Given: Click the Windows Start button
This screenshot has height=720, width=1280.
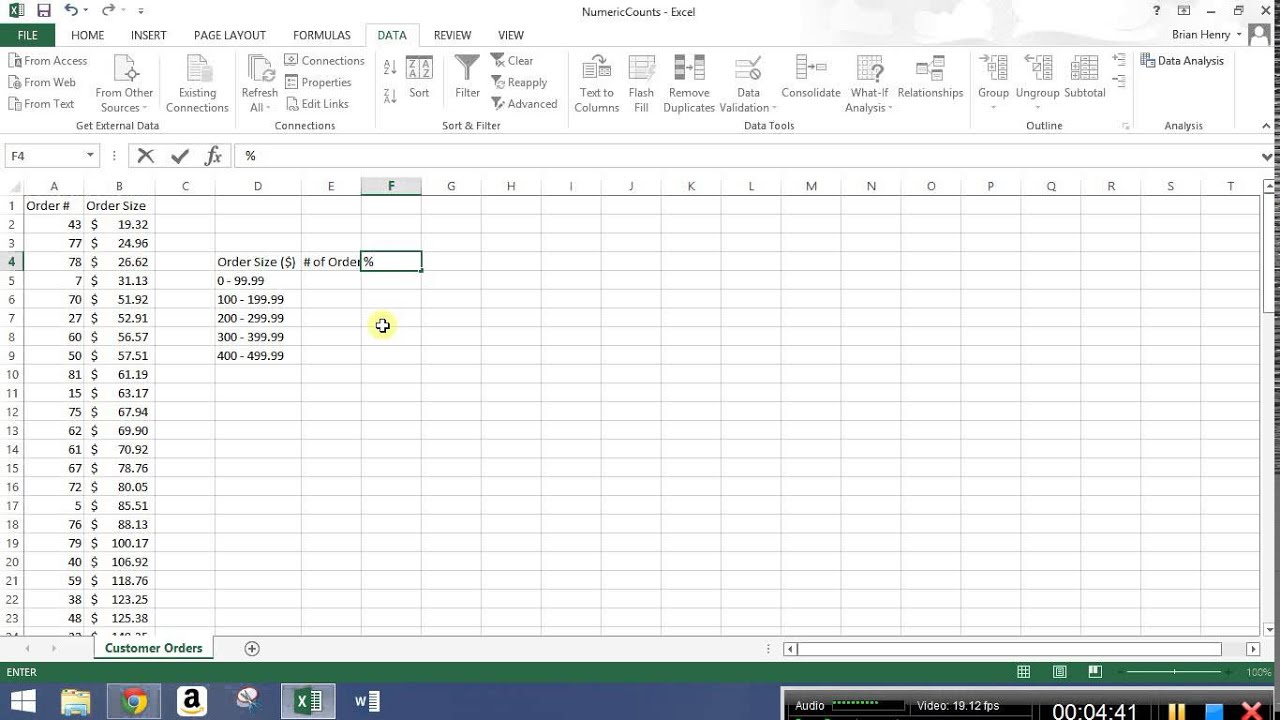Looking at the screenshot, I should [x=22, y=702].
